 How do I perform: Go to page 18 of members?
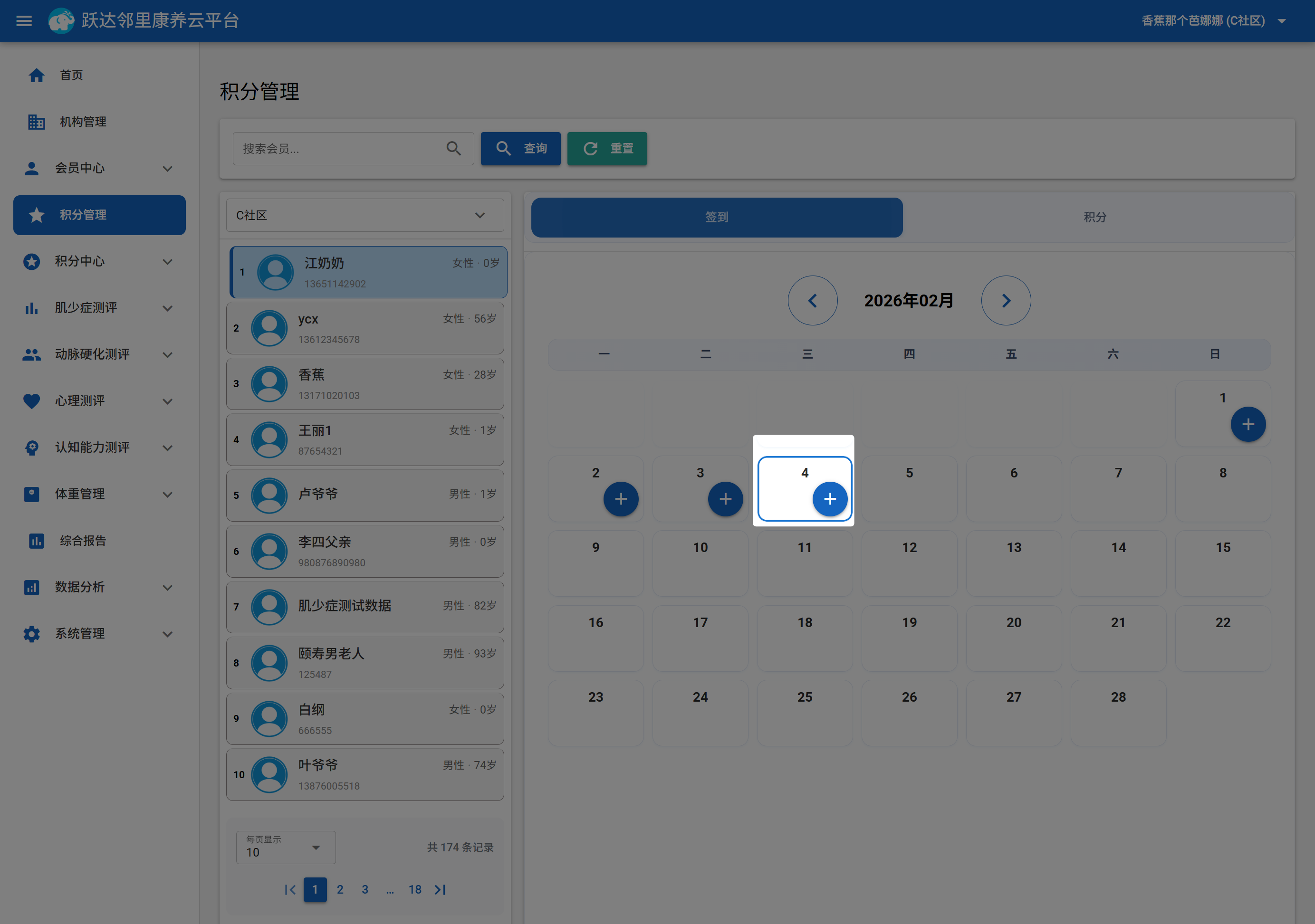point(415,890)
